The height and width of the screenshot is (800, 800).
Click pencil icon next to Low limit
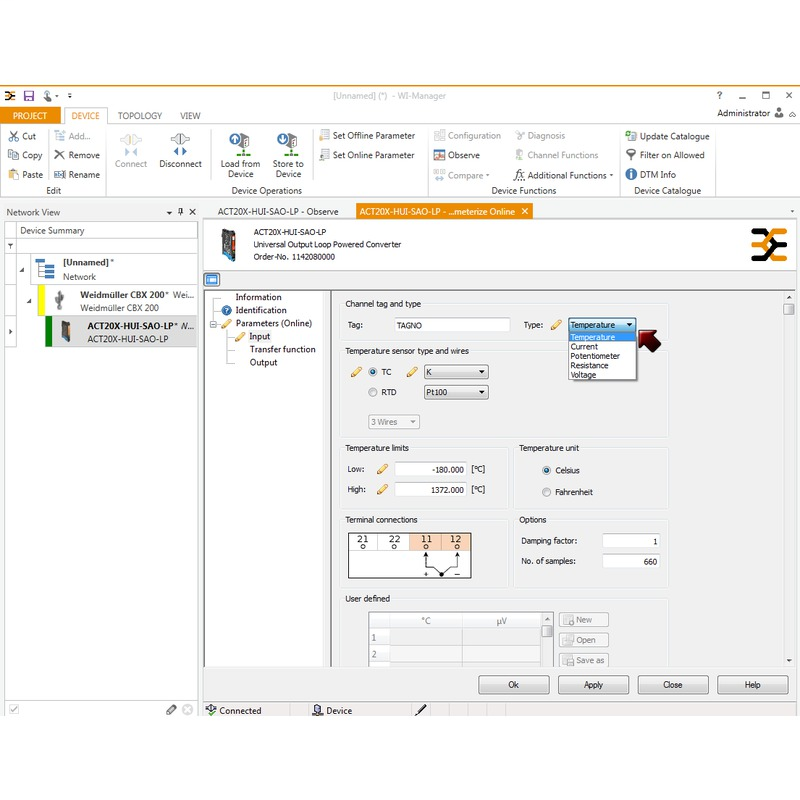coord(382,469)
